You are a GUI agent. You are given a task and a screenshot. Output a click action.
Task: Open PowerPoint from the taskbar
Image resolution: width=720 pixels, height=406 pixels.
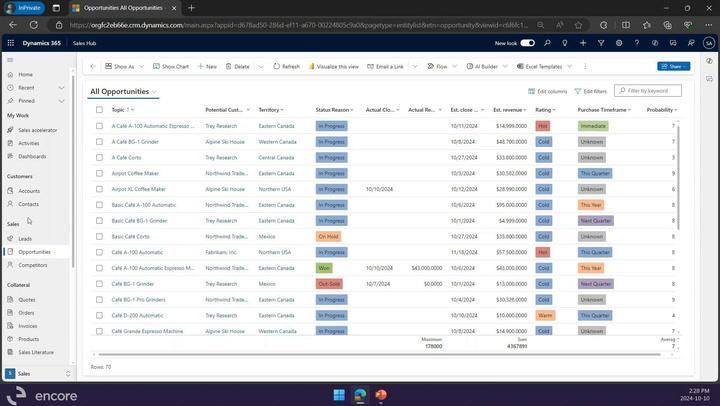coord(381,395)
